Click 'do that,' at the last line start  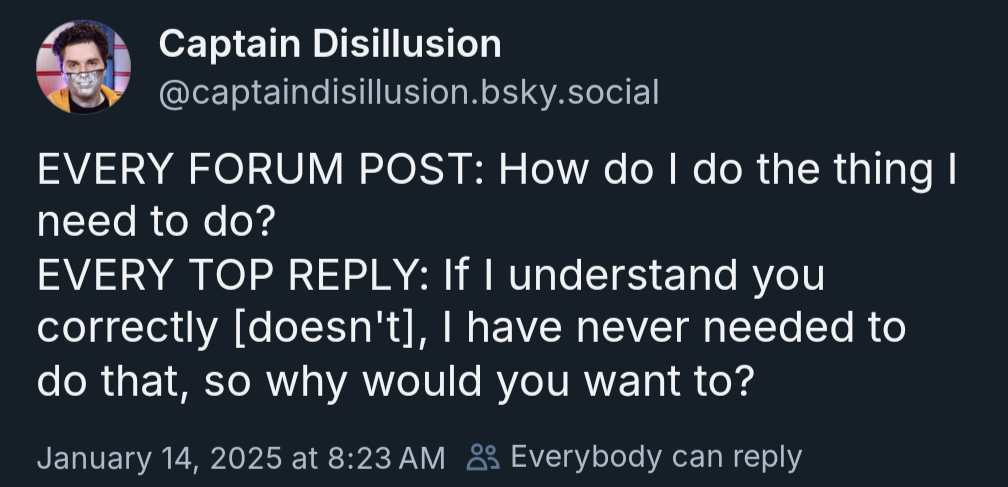click(x=113, y=382)
